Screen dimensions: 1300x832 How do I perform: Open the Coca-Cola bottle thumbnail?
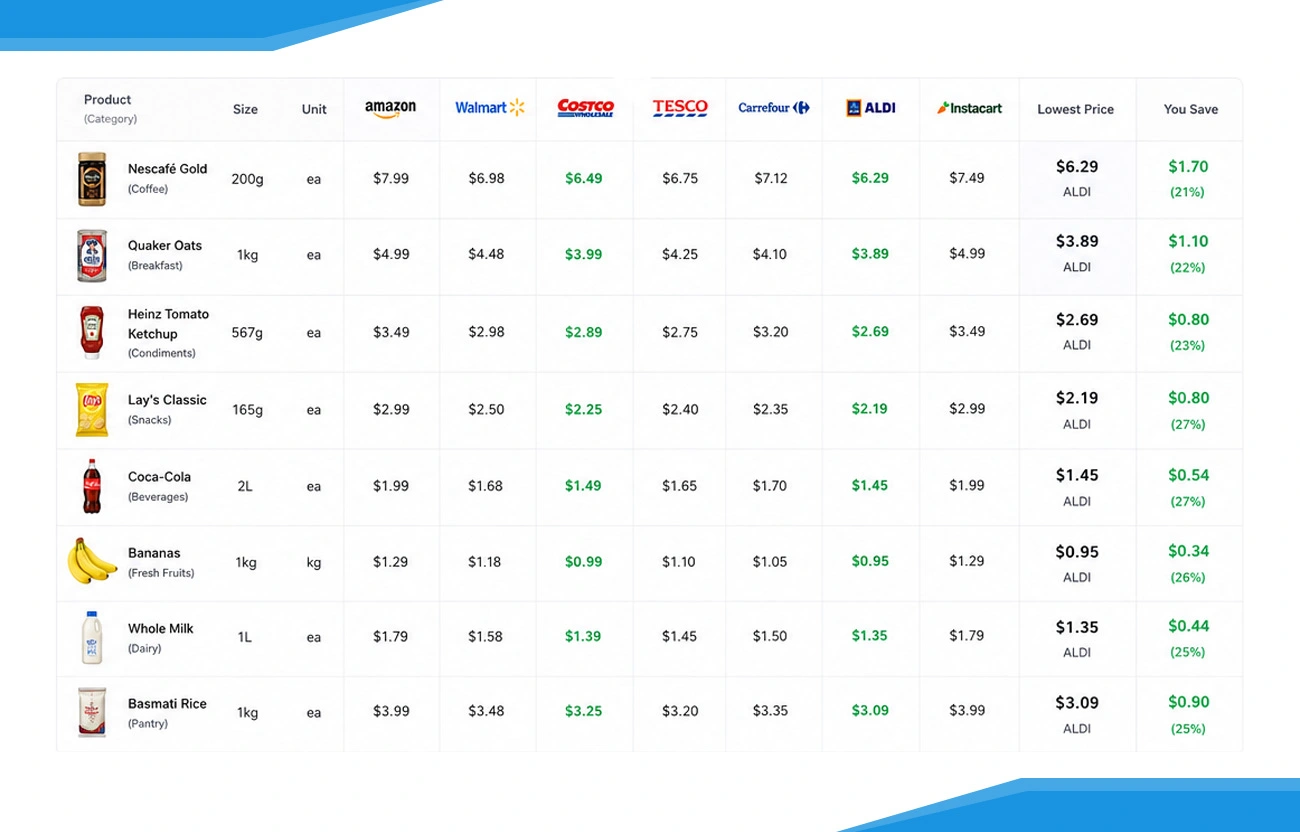(x=92, y=486)
